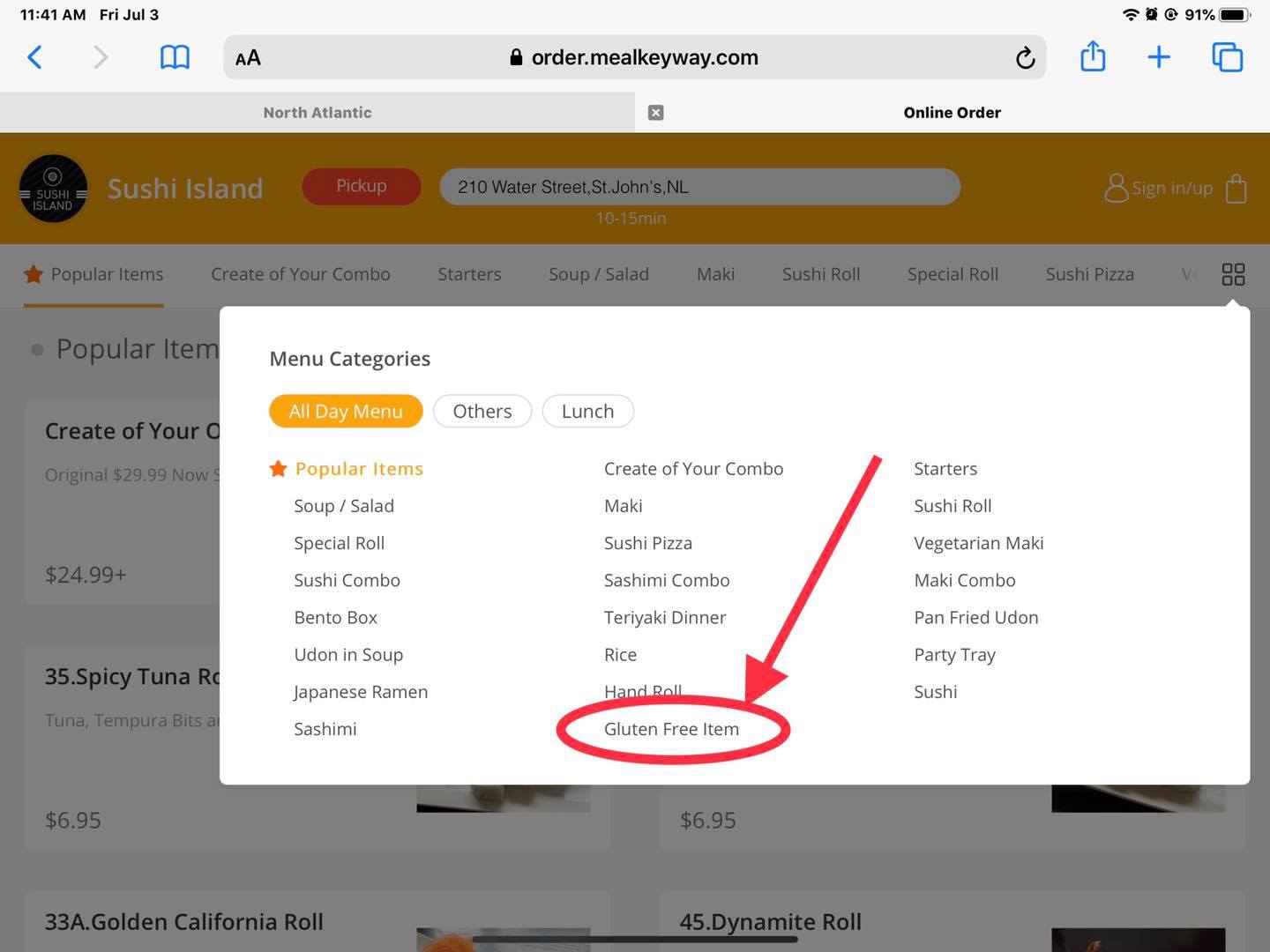Choose Gluten Free Item category

point(671,729)
